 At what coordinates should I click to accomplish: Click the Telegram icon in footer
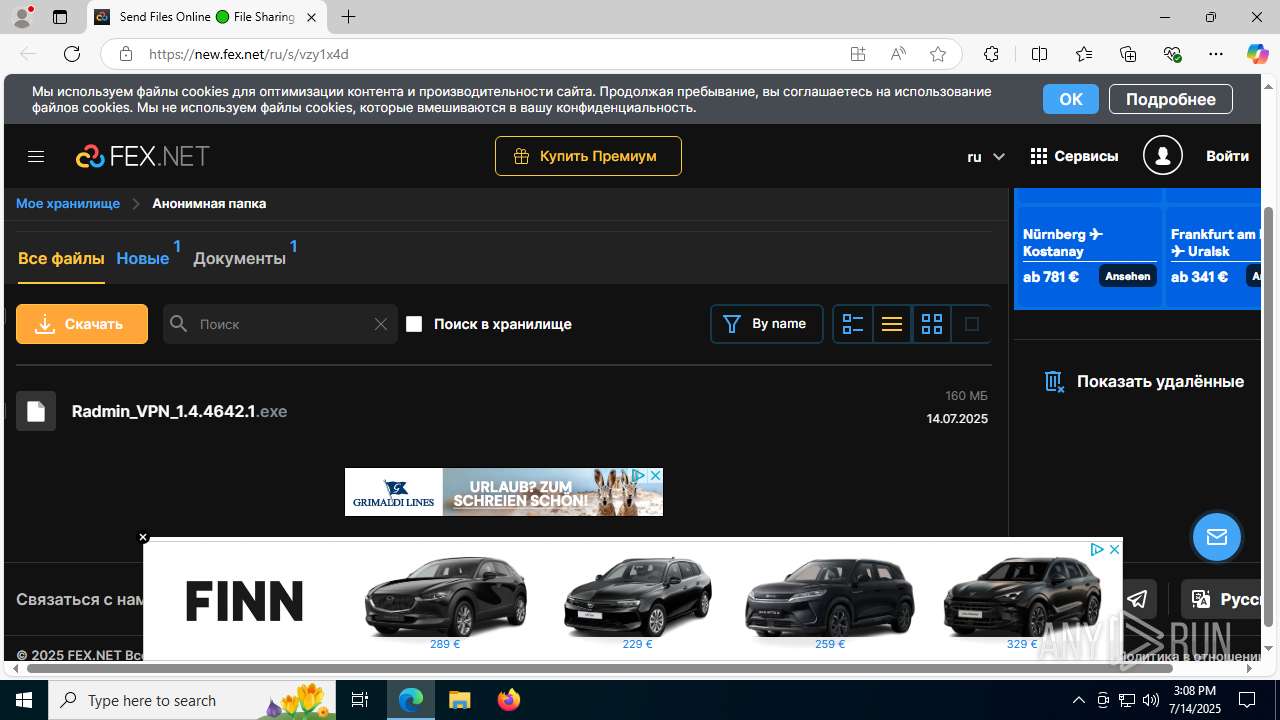click(1138, 599)
